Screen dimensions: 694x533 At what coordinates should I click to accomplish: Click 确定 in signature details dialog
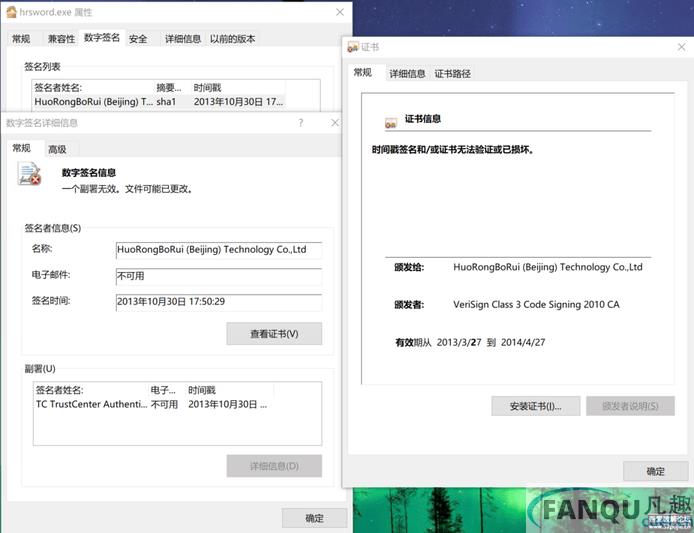[314, 518]
